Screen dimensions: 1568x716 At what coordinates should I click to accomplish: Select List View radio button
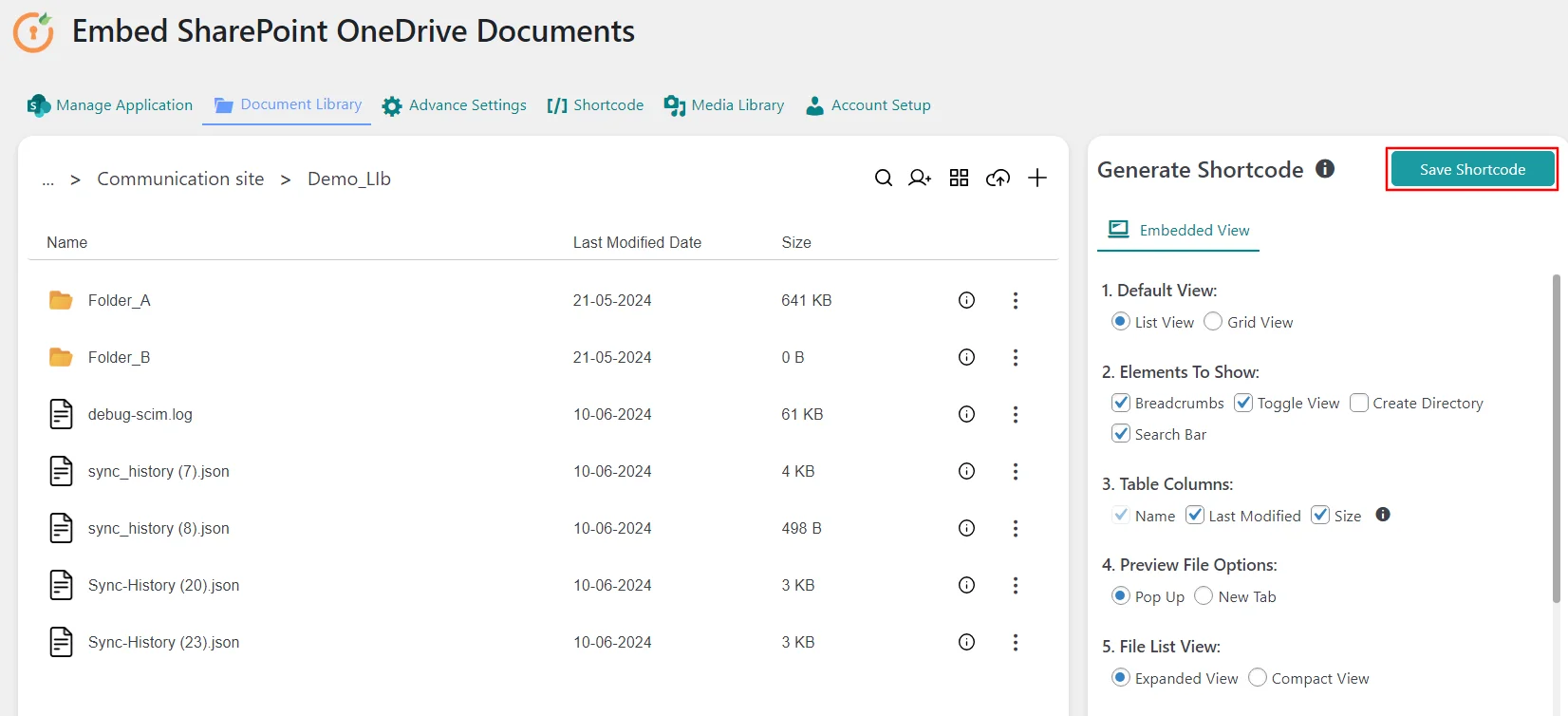(1121, 321)
